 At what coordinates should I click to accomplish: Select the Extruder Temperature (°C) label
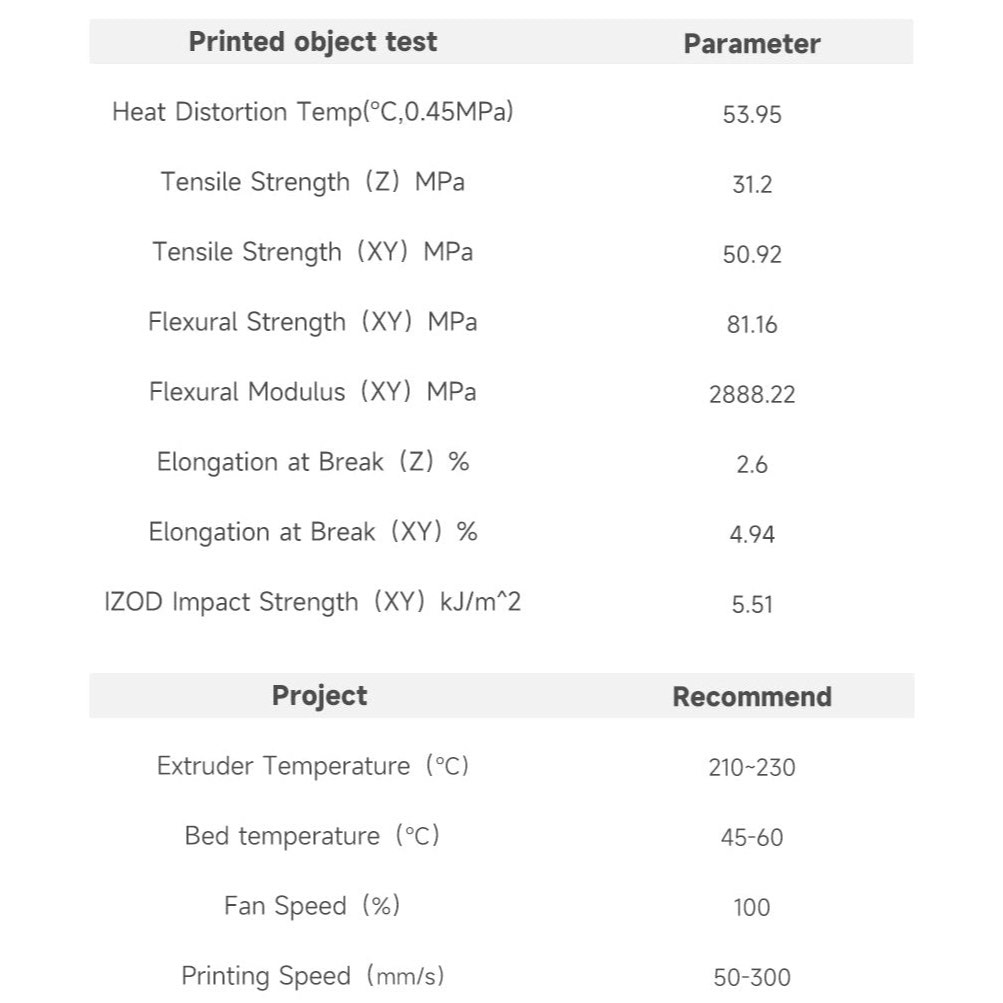pos(312,766)
